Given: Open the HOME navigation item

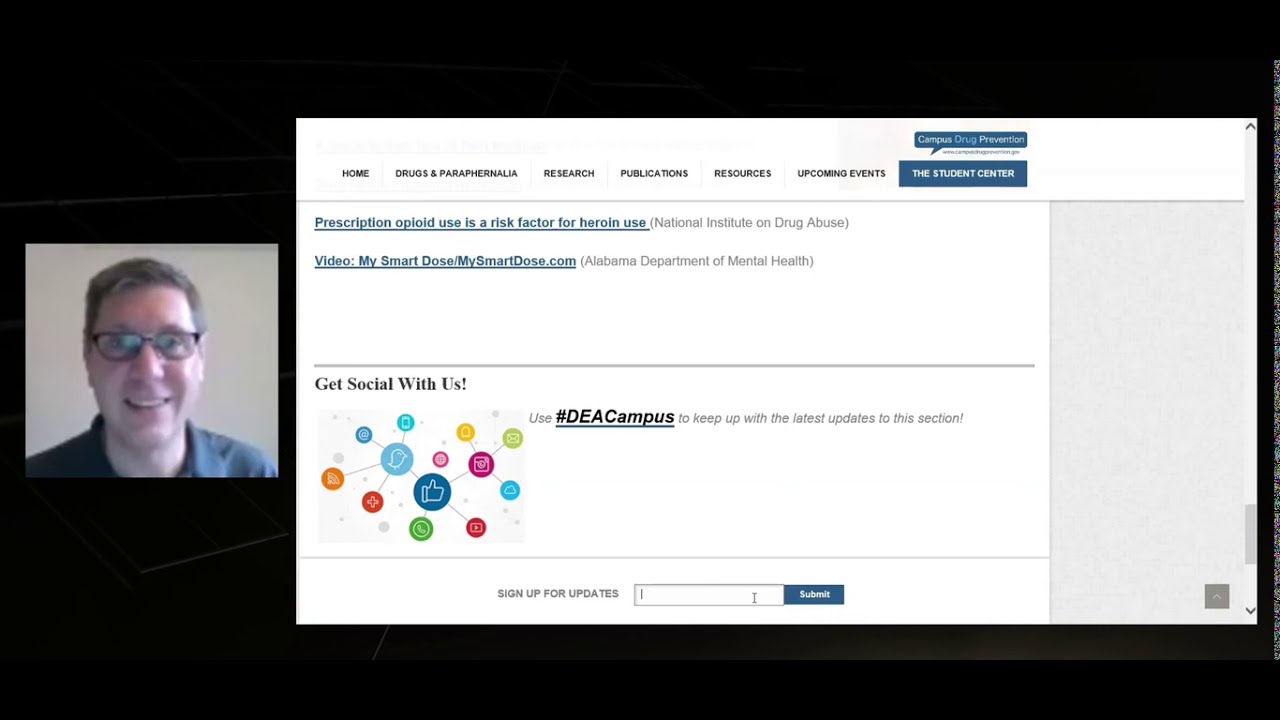Looking at the screenshot, I should (x=355, y=173).
